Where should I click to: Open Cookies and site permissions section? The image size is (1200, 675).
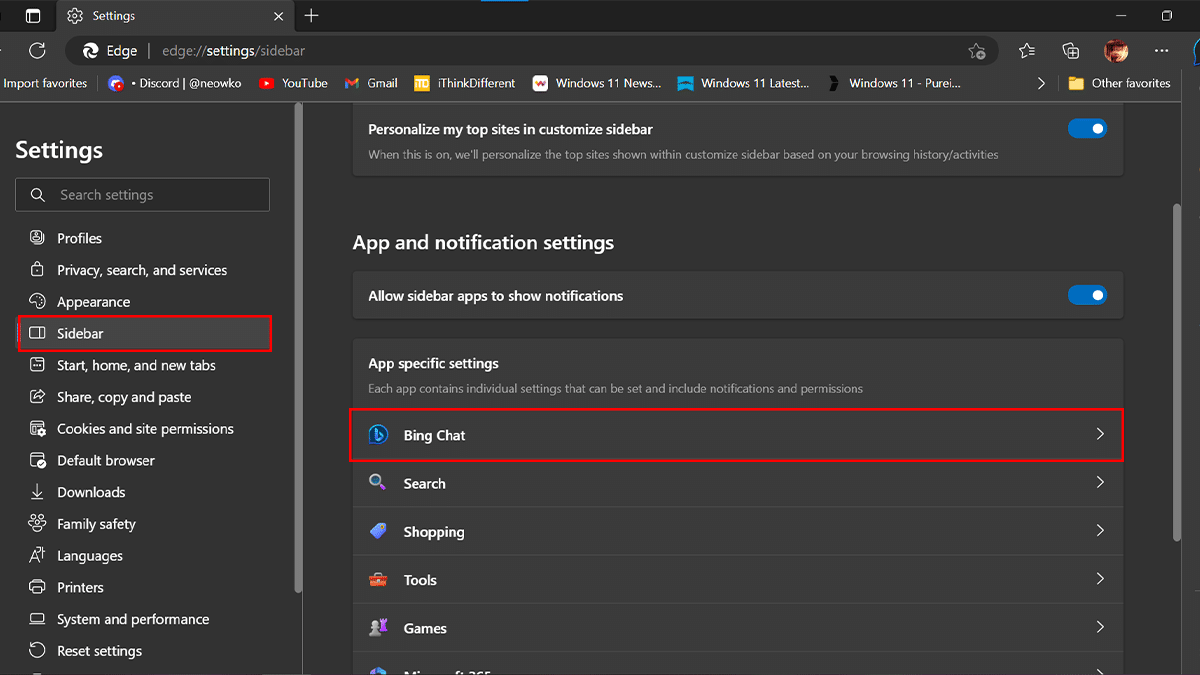(x=145, y=429)
